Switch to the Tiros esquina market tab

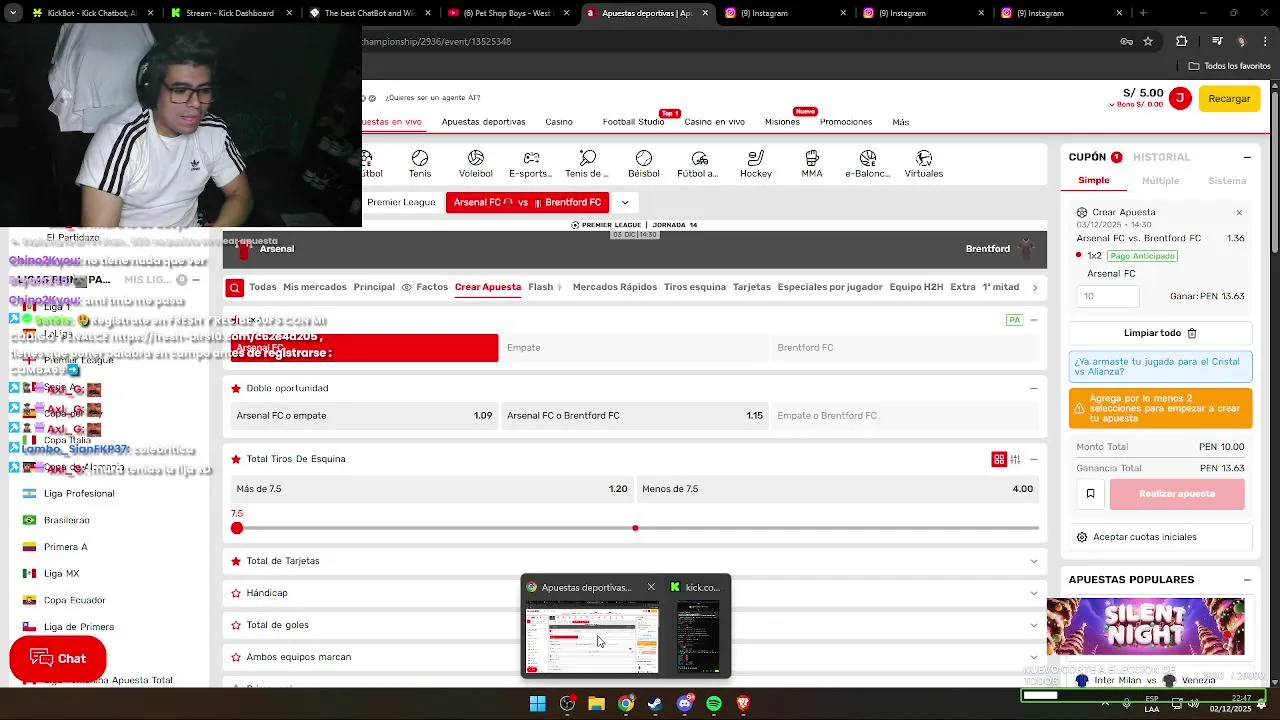[694, 287]
